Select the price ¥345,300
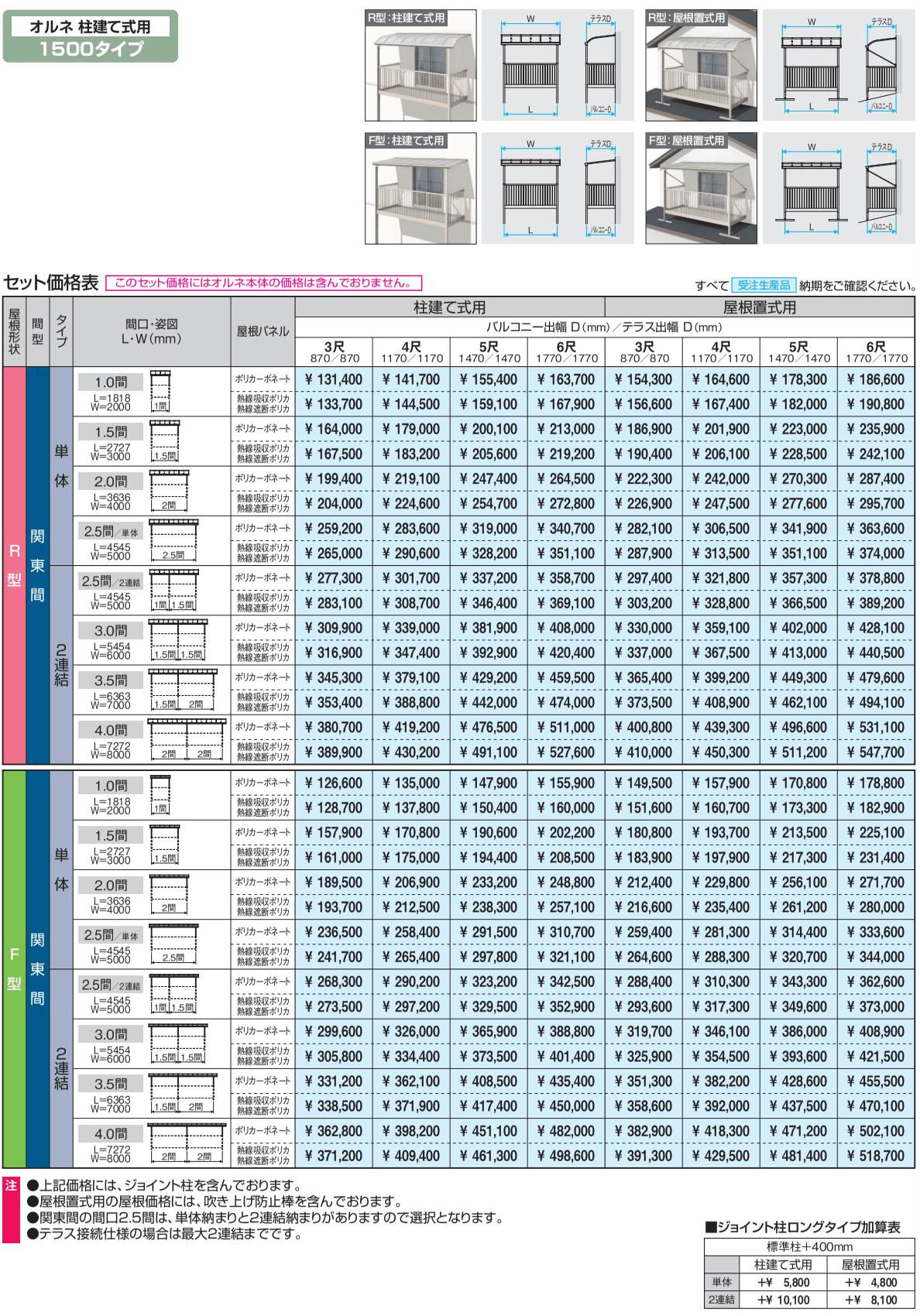 click(x=334, y=677)
